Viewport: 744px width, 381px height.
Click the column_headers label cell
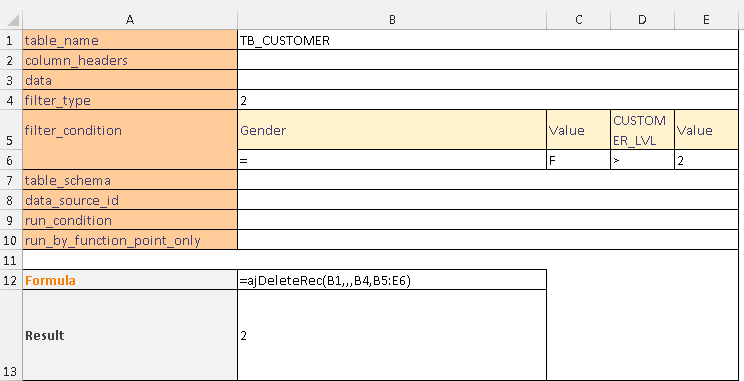[130, 60]
